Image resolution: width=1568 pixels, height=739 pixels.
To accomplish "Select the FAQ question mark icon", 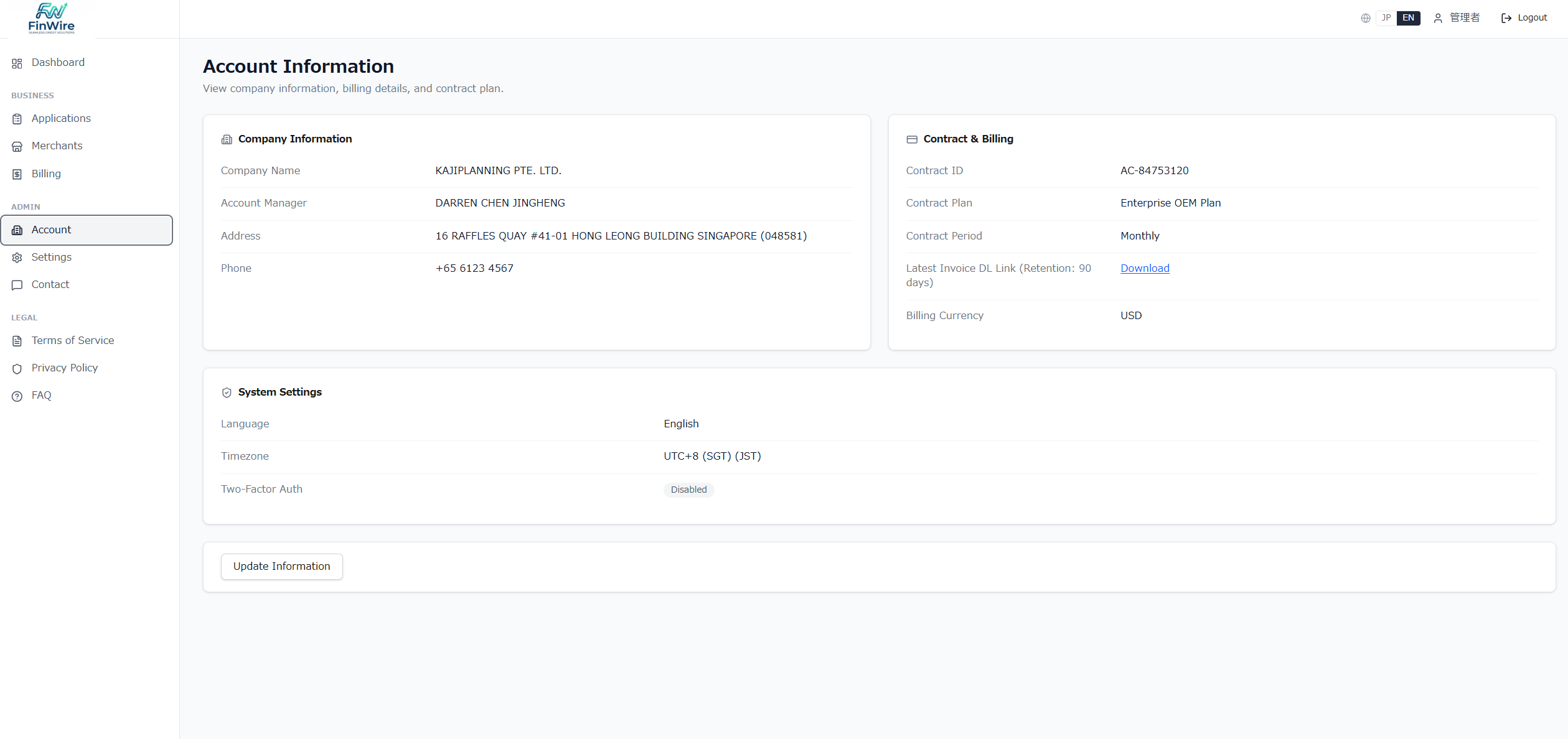I will pos(17,396).
